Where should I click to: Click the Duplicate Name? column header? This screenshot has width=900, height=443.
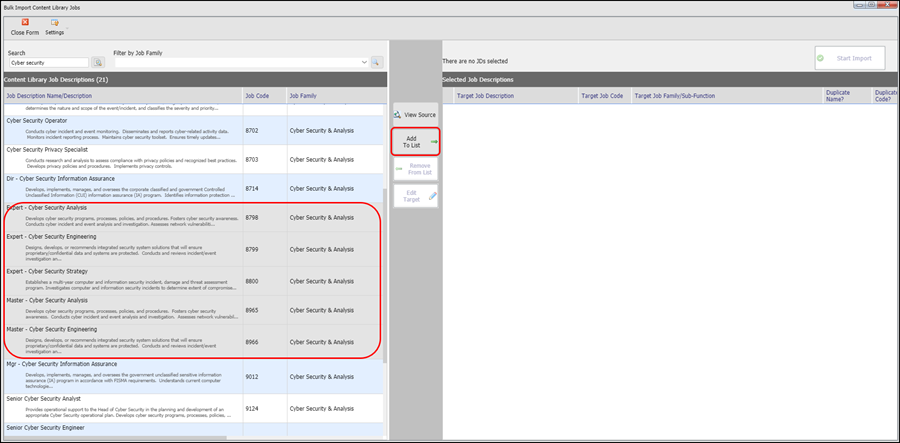pos(847,96)
